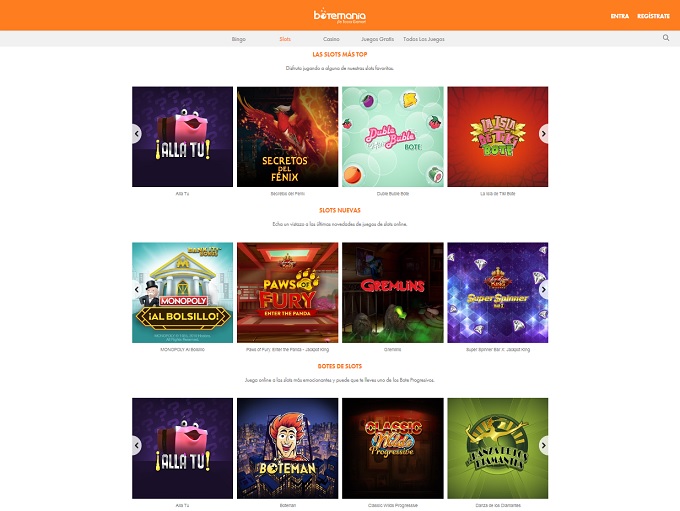Click the search magnifier icon
The image size is (680, 511).
click(666, 38)
